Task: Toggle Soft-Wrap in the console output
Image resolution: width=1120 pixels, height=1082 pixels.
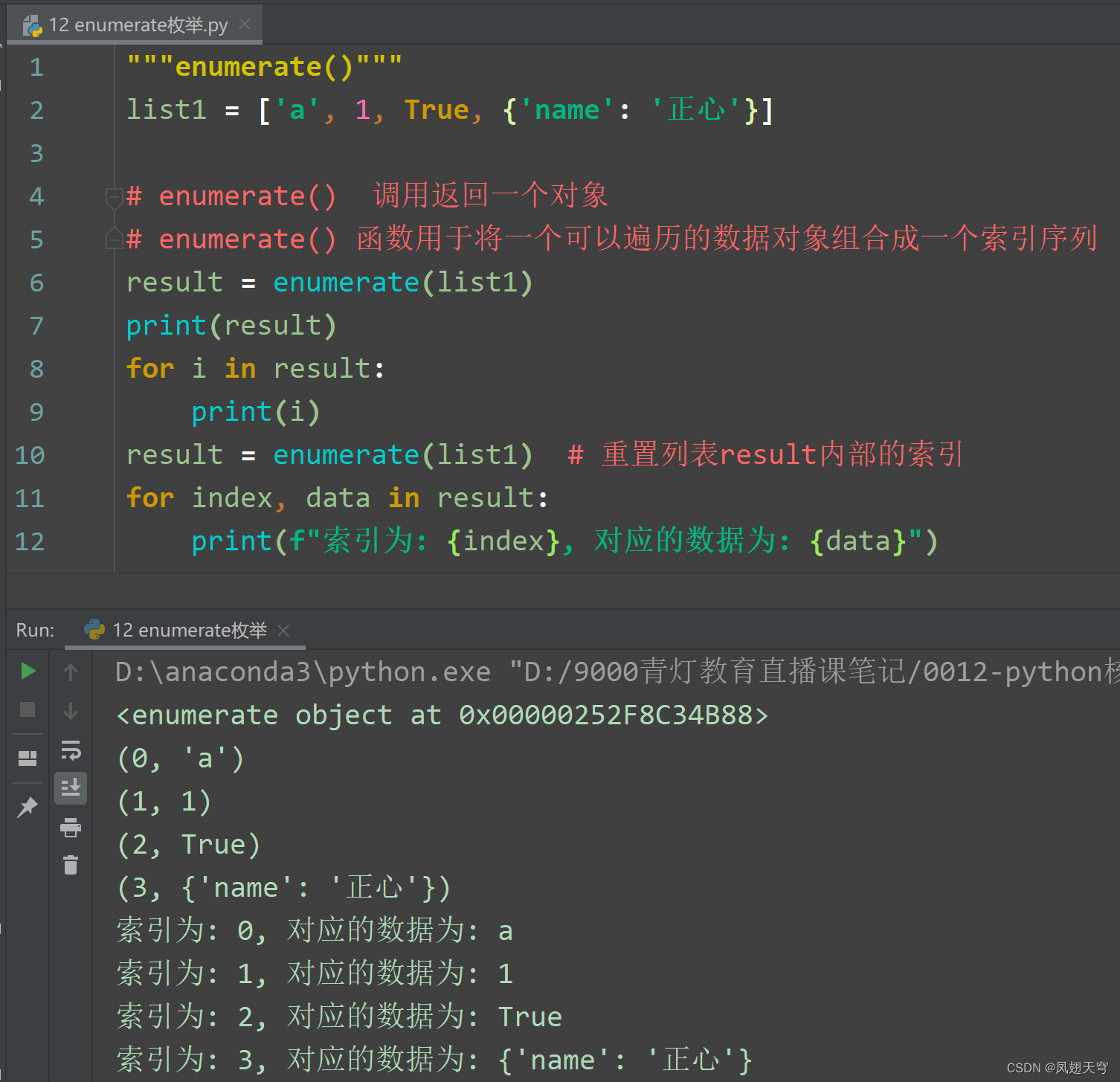Action: [71, 751]
